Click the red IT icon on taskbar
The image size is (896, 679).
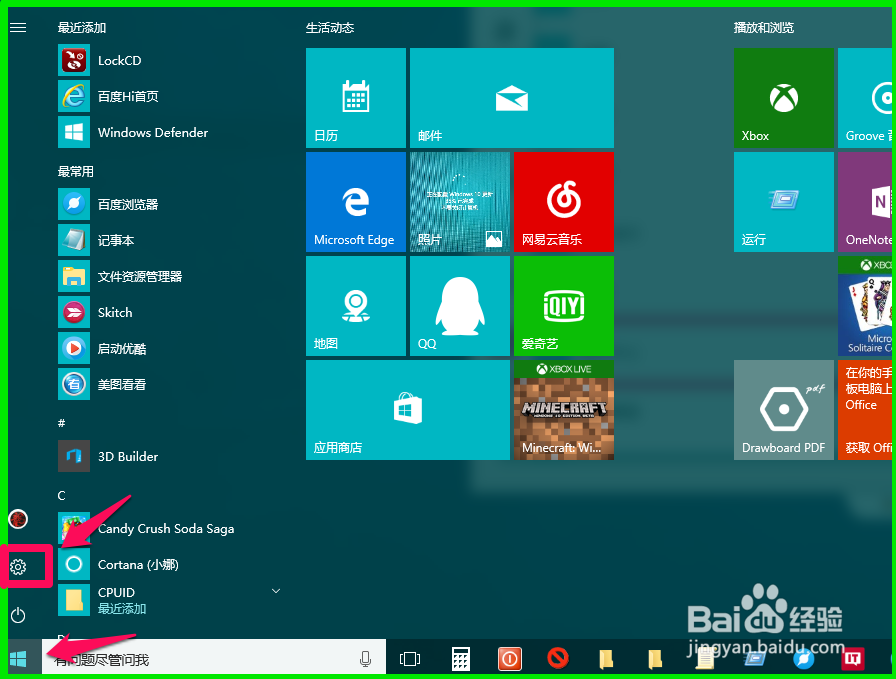[x=853, y=659]
